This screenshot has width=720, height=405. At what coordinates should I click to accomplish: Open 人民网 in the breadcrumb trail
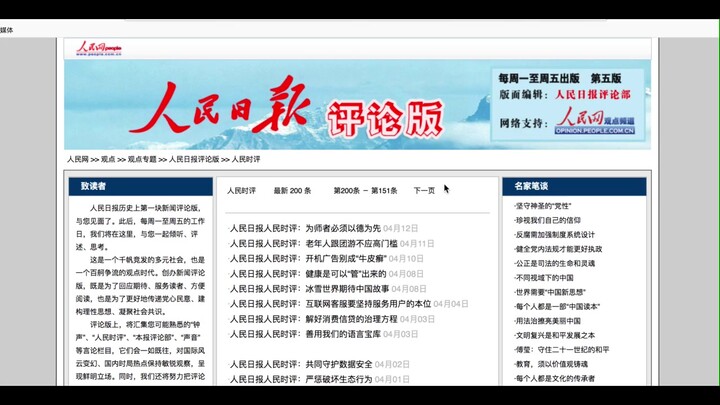click(78, 159)
